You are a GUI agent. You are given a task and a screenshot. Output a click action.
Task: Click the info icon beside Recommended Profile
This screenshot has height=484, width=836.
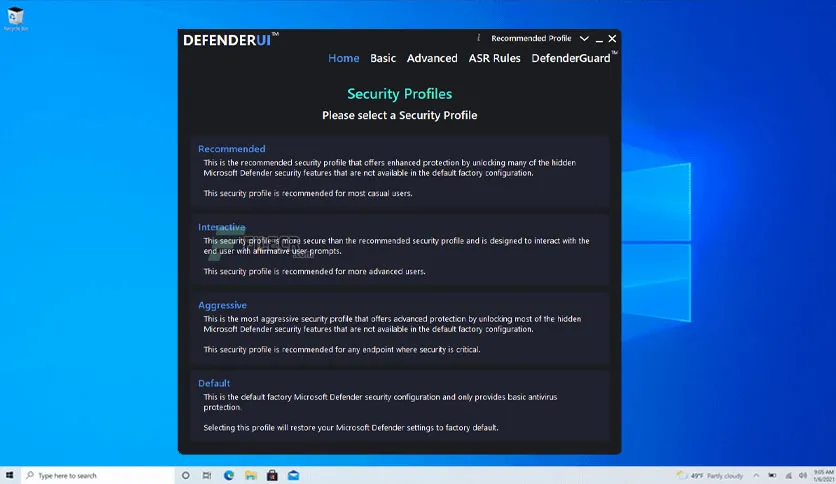pyautogui.click(x=478, y=38)
